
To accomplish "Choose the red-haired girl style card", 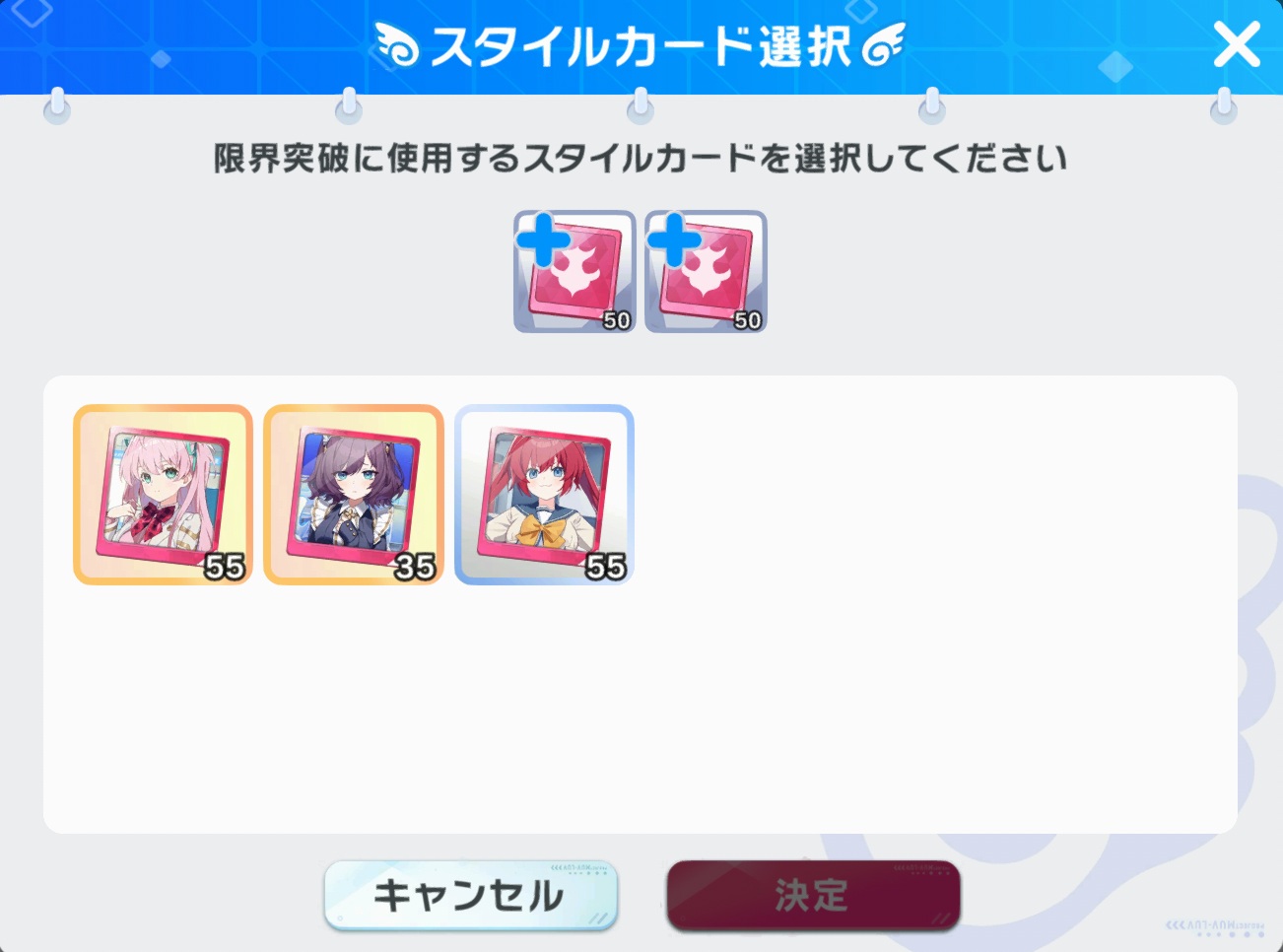I will [544, 495].
